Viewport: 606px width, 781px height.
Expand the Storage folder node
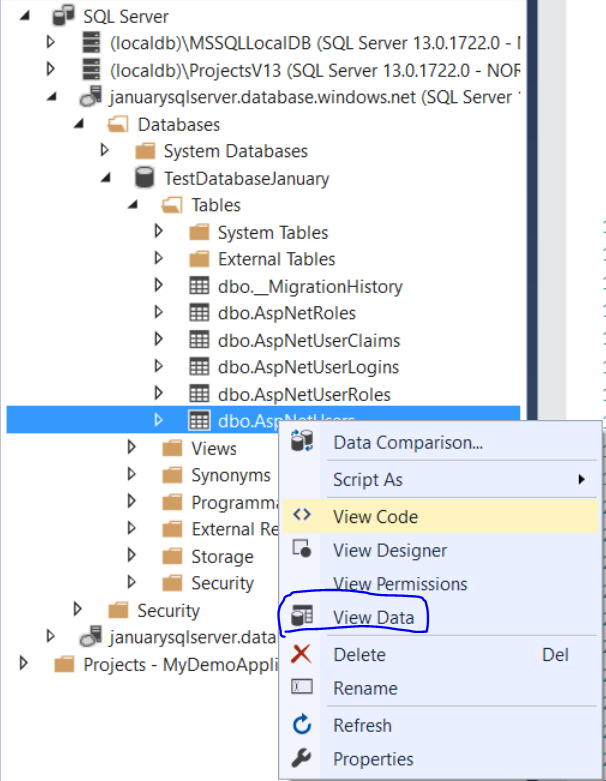(132, 554)
